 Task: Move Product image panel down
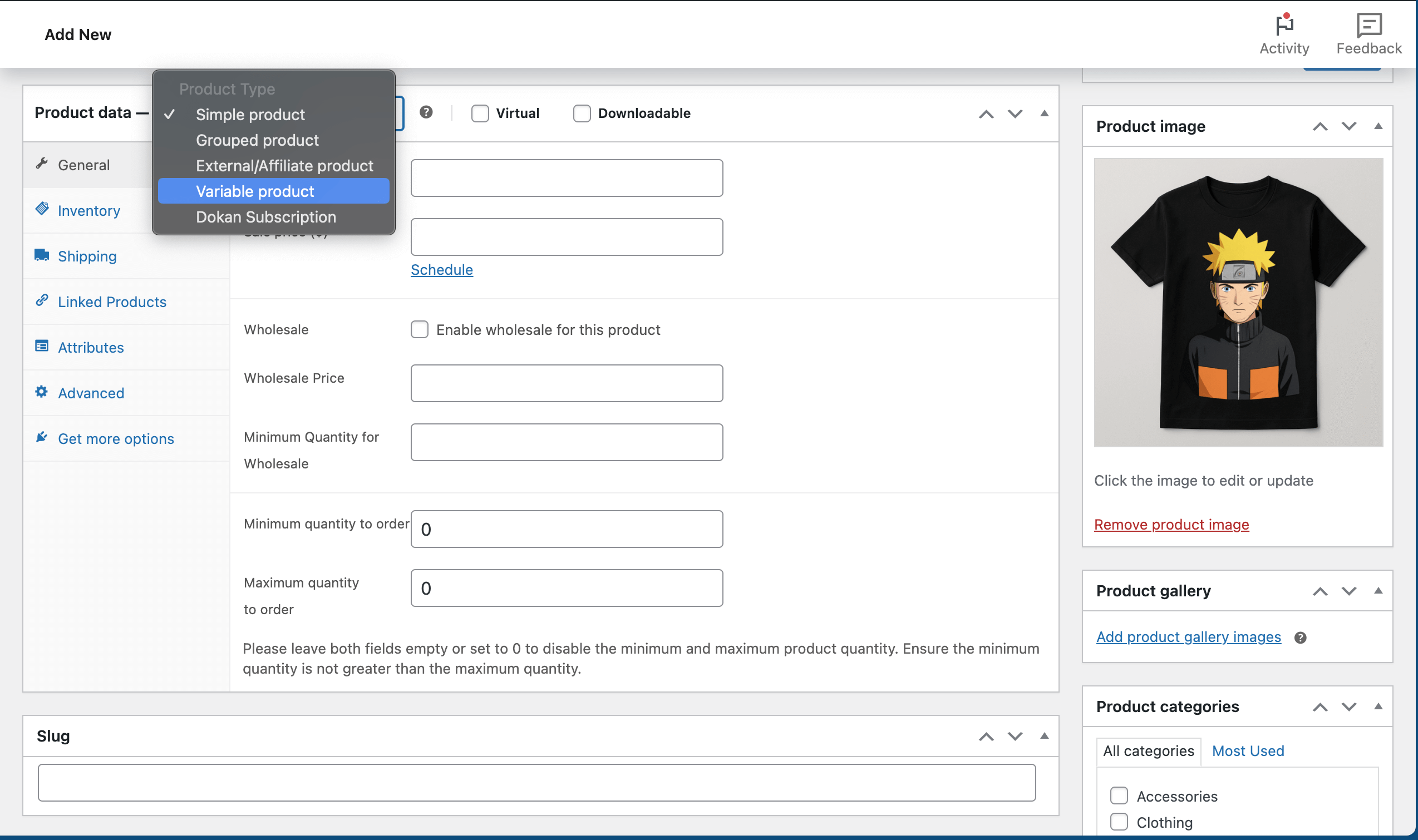[1349, 126]
